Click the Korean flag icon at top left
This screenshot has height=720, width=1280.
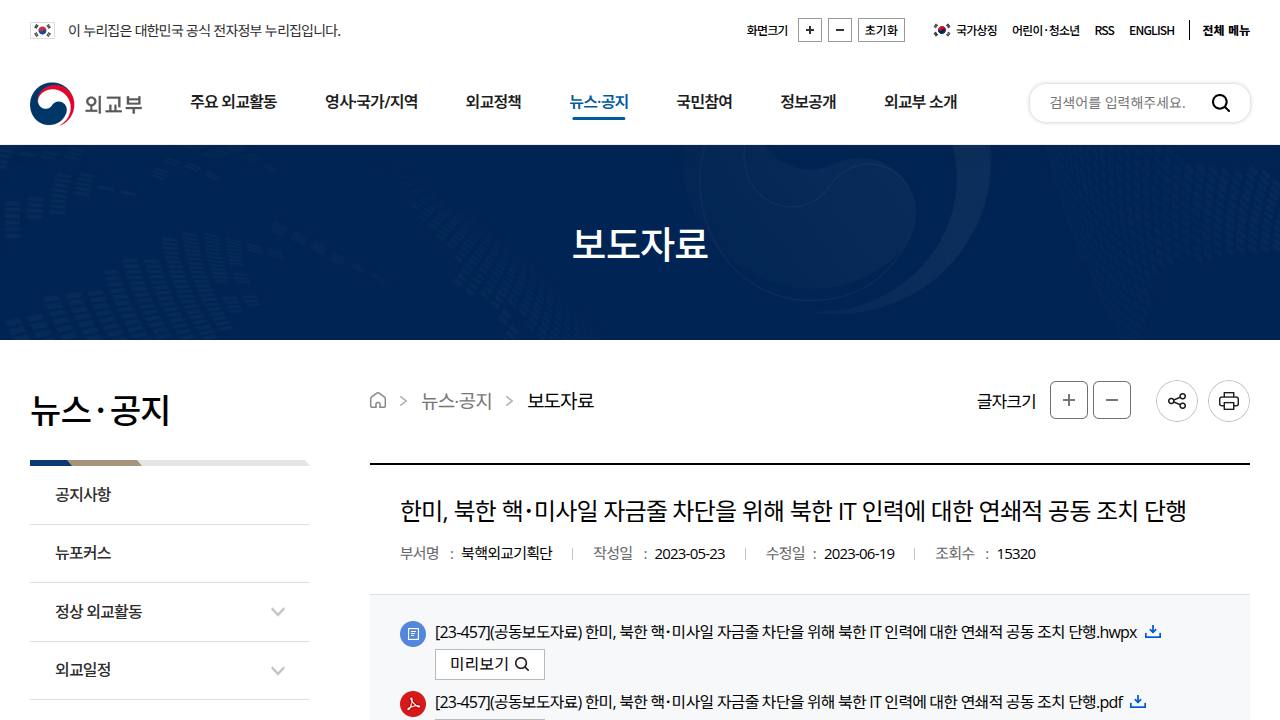tap(42, 30)
